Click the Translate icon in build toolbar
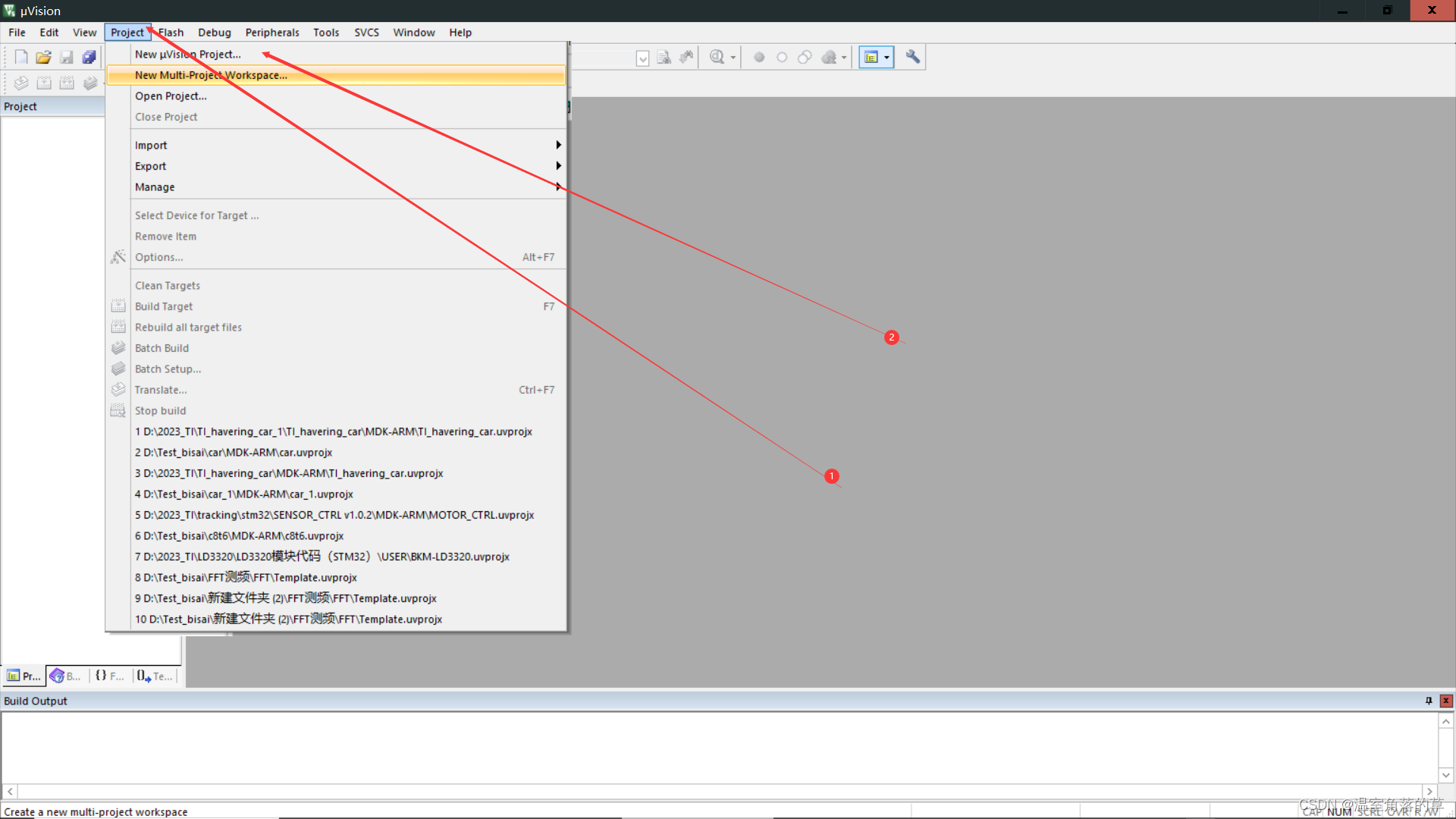Screen dimensions: 1456x819 pos(21,83)
